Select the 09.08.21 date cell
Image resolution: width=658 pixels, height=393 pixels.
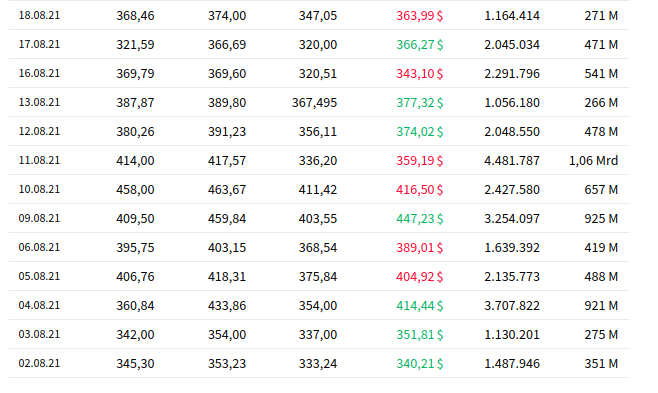coord(39,219)
